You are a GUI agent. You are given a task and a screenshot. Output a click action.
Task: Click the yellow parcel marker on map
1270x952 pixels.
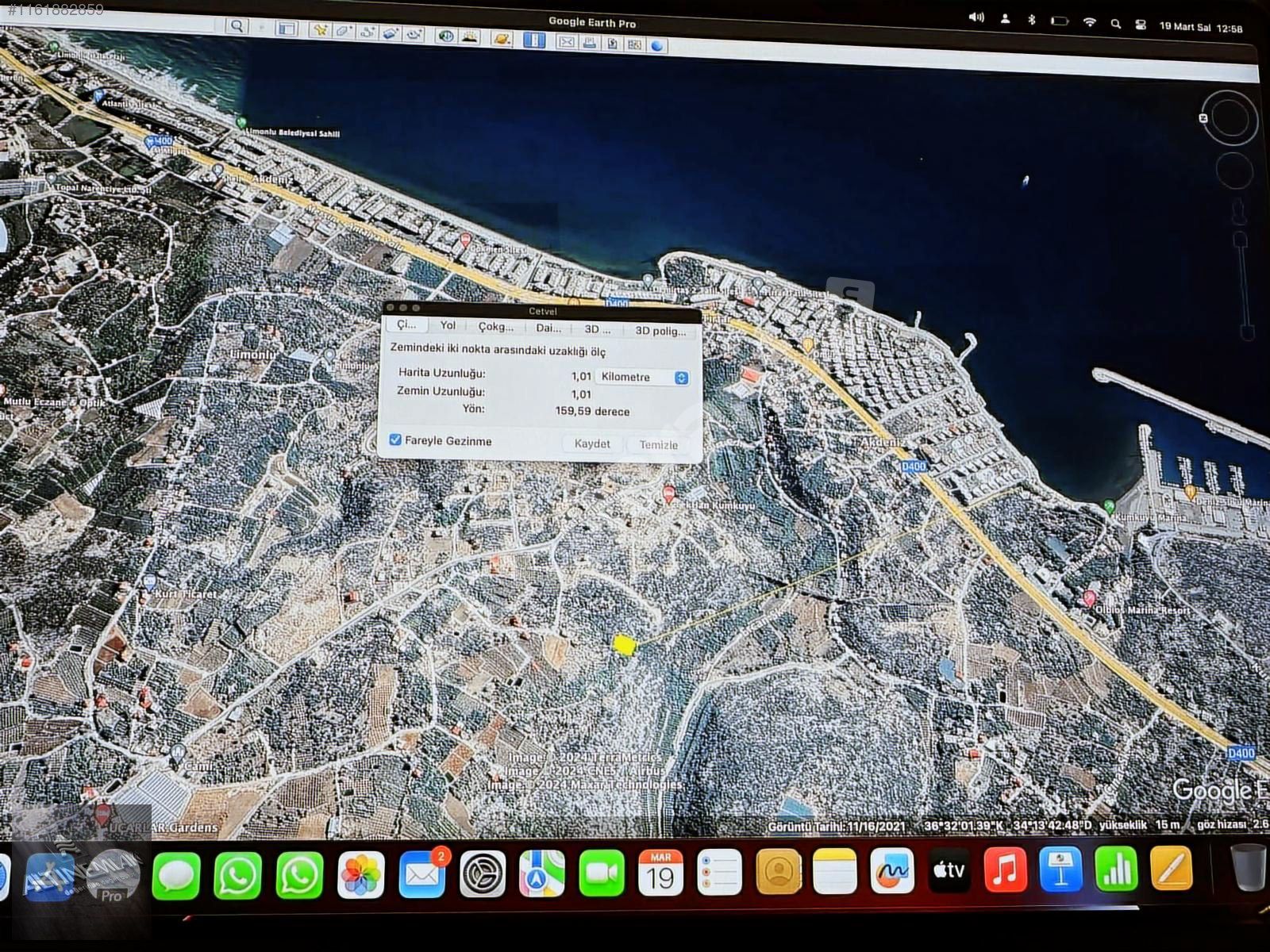[625, 645]
